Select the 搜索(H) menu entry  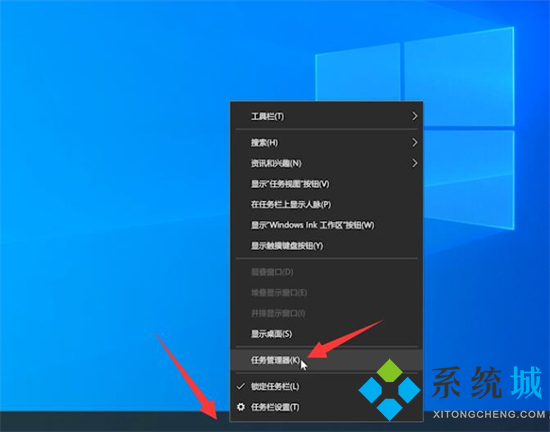(x=326, y=143)
